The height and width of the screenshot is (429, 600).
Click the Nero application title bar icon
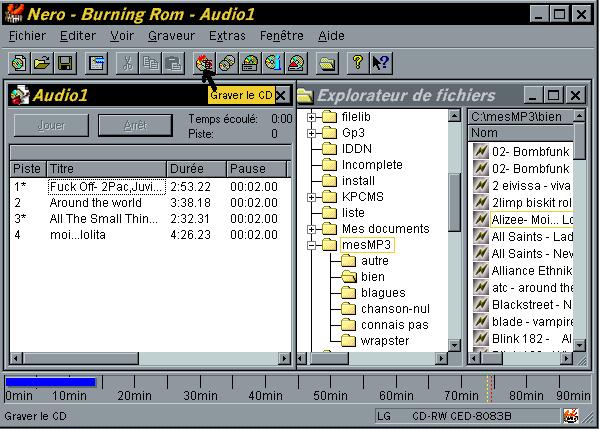tap(15, 14)
